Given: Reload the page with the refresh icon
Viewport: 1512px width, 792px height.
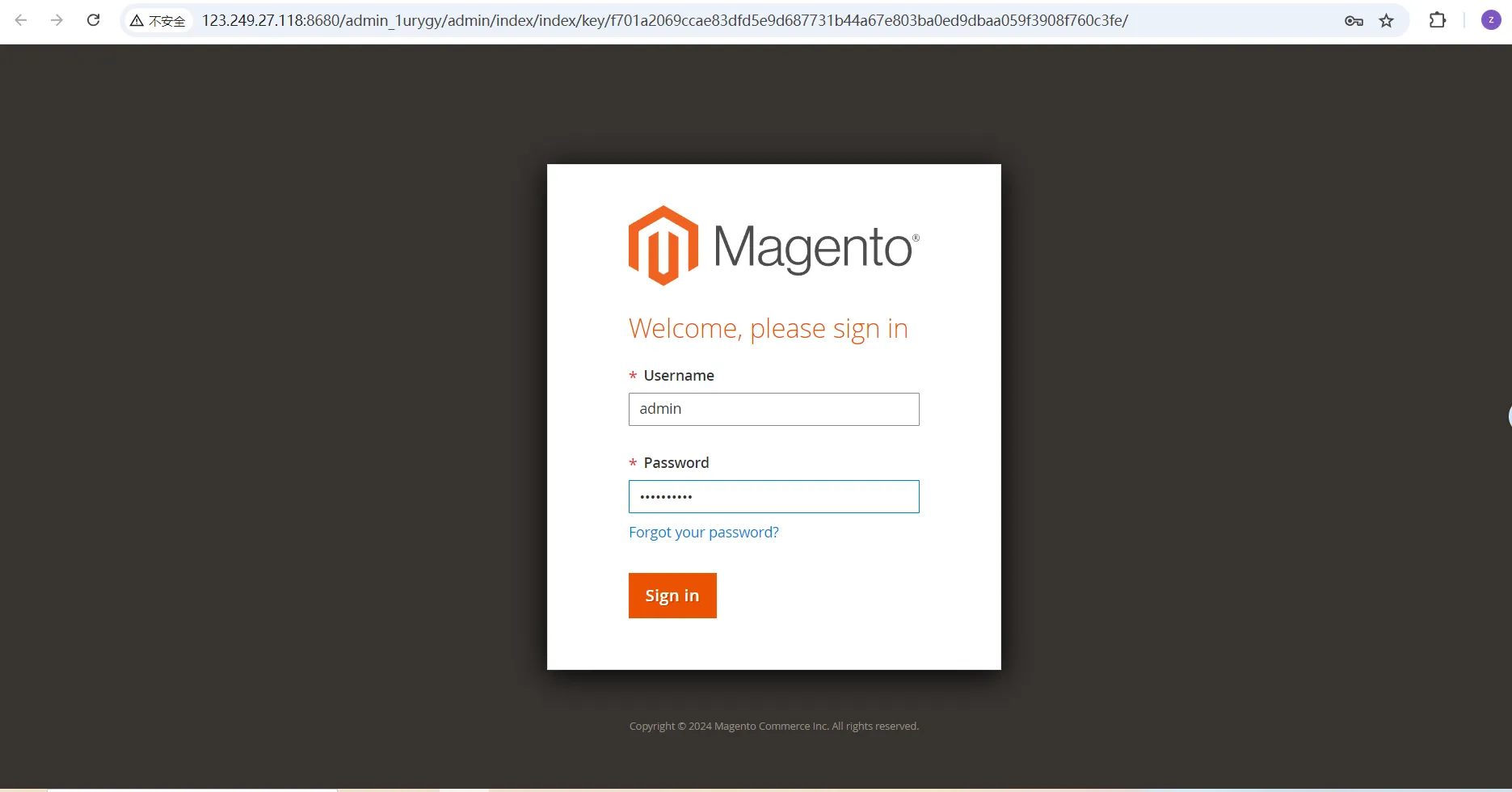Looking at the screenshot, I should (94, 20).
